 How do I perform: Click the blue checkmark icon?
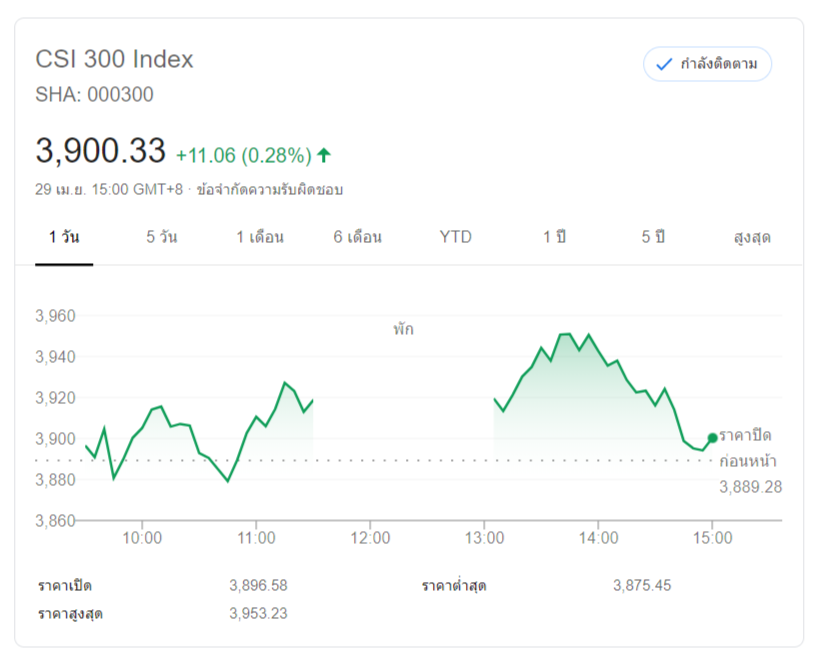coord(663,65)
